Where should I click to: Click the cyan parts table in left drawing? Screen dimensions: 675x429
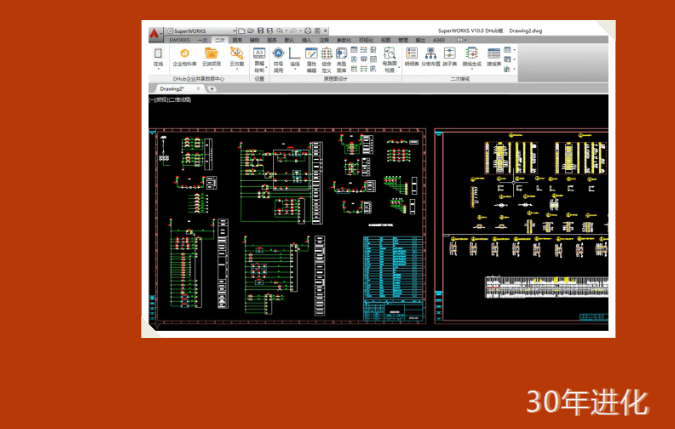(x=393, y=267)
